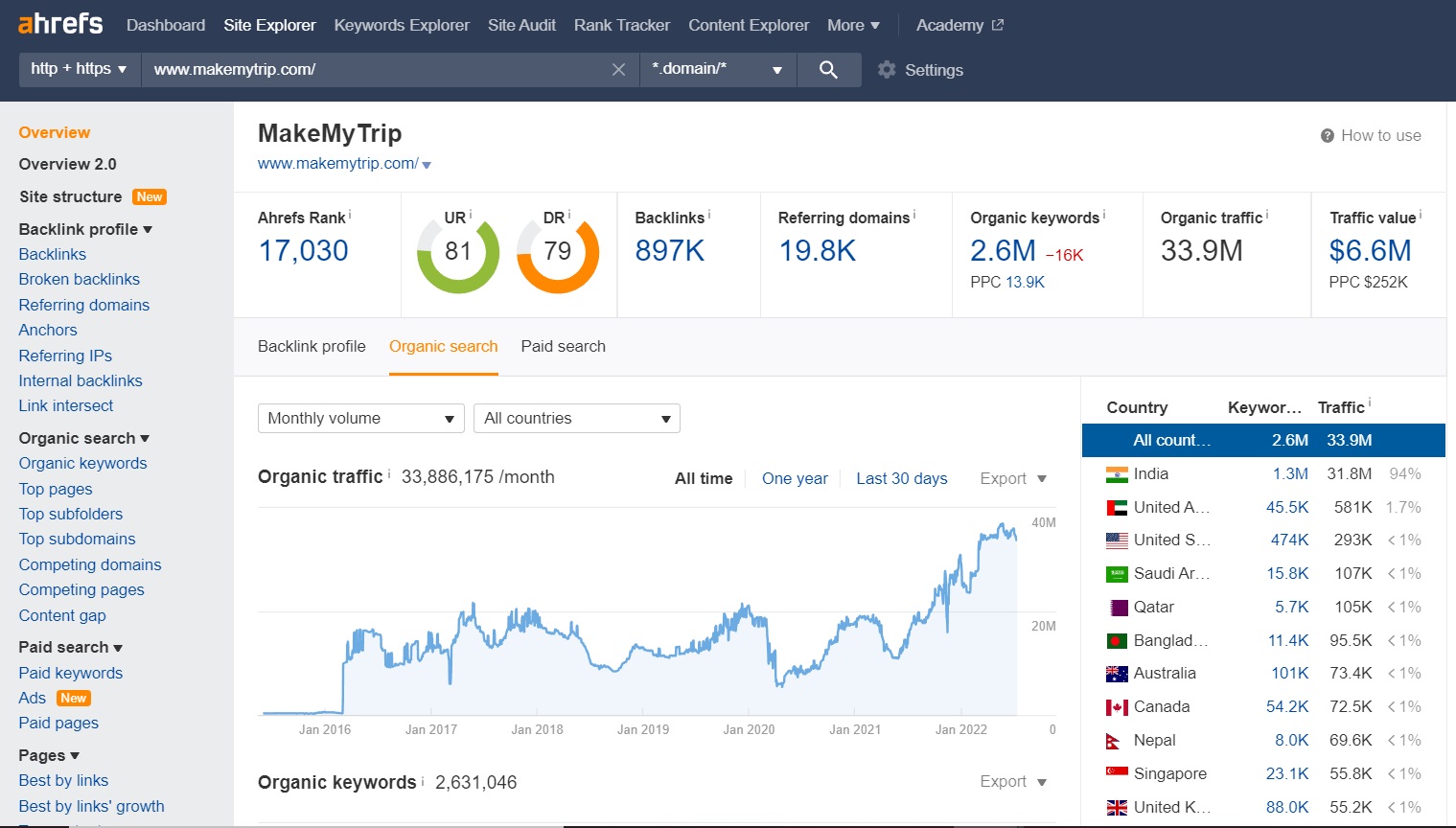Click the United States flag icon
The height and width of the screenshot is (828, 1456).
(x=1117, y=540)
